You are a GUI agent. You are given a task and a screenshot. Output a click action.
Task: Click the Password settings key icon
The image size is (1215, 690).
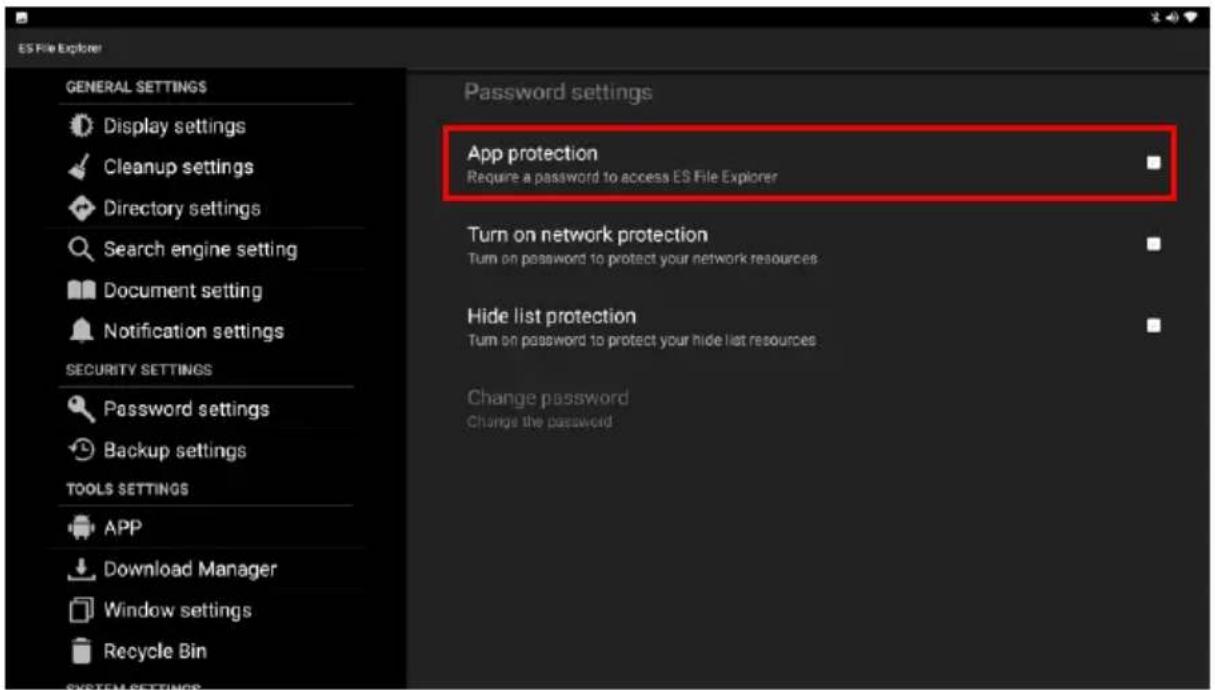point(81,409)
